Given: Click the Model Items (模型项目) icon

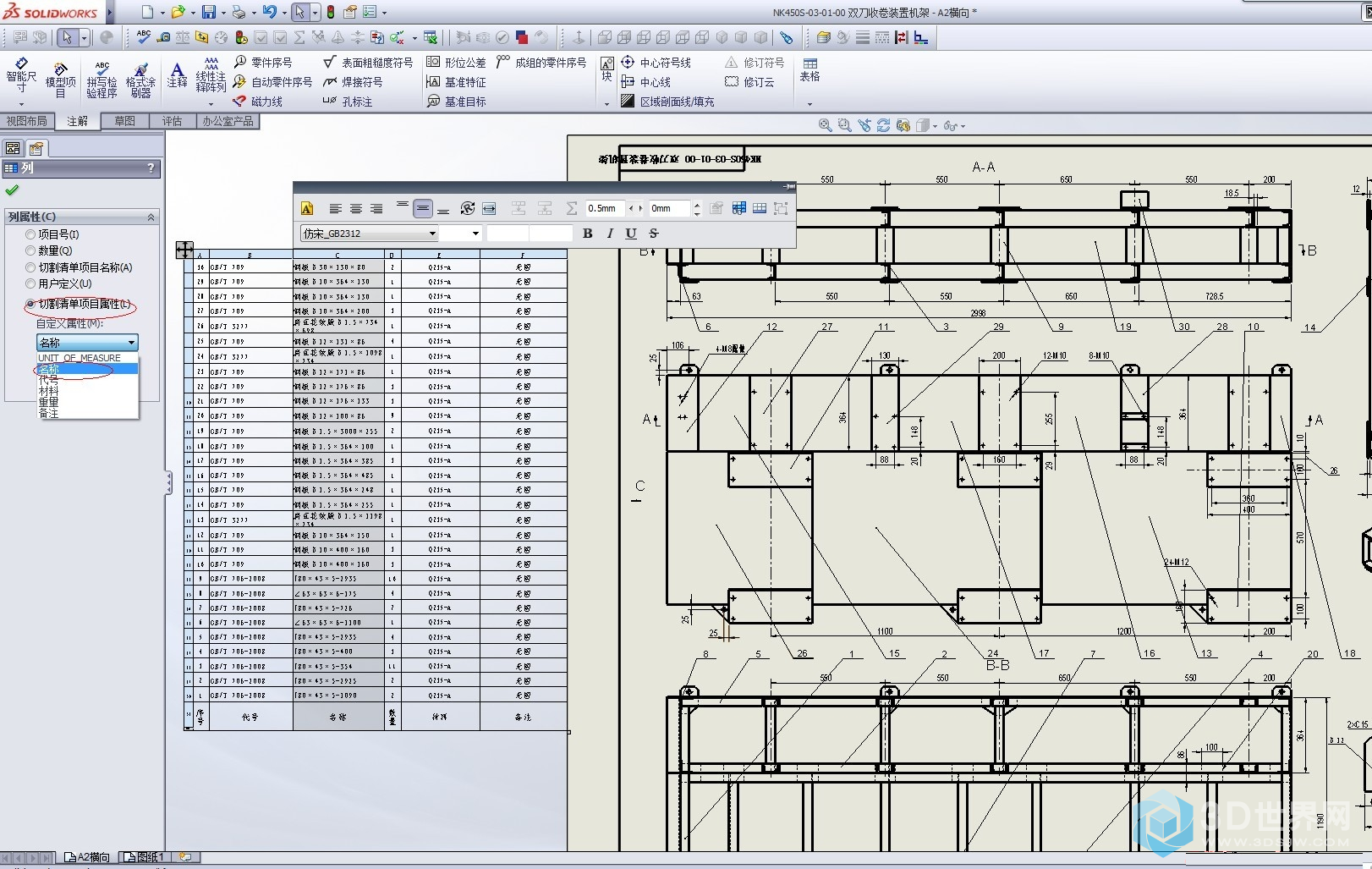Looking at the screenshot, I should click(x=60, y=80).
